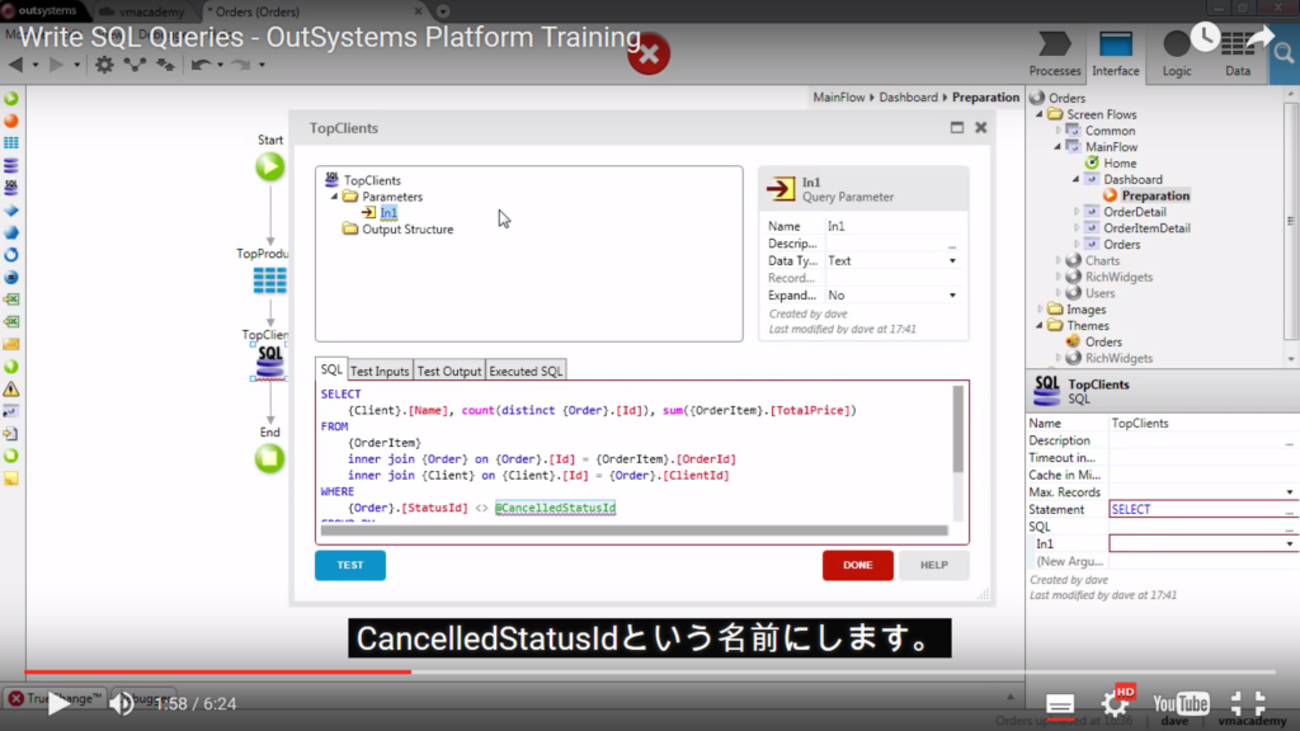
Task: Click the HELP button
Action: pyautogui.click(x=934, y=565)
